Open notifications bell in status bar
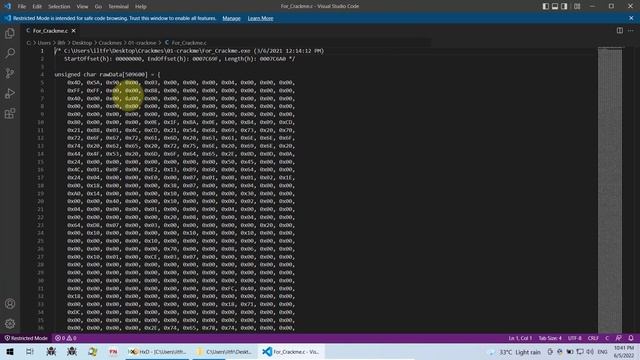Screen dimensions: 640x360 point(631,338)
